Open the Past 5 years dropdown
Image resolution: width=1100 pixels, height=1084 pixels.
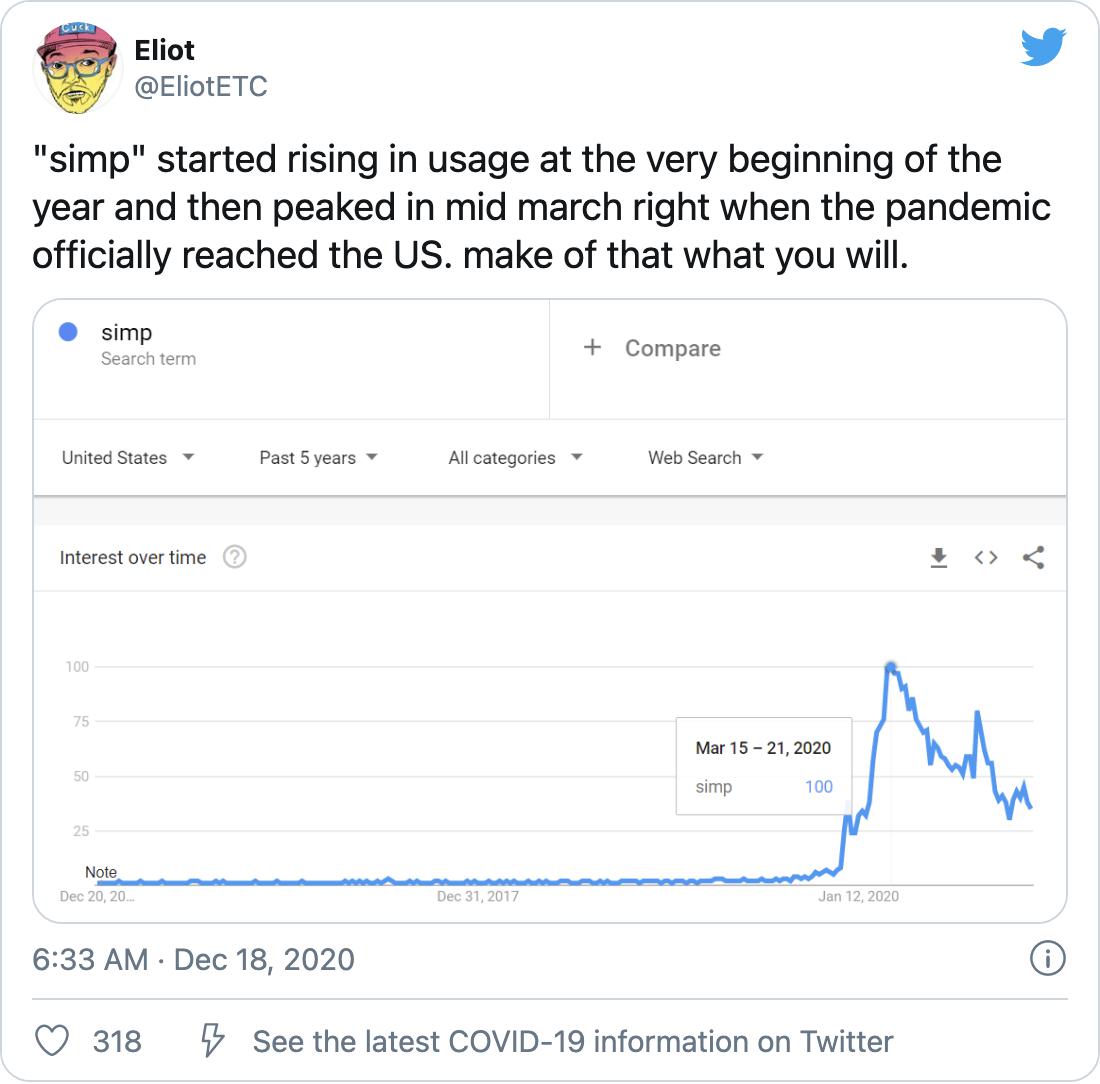tap(318, 458)
